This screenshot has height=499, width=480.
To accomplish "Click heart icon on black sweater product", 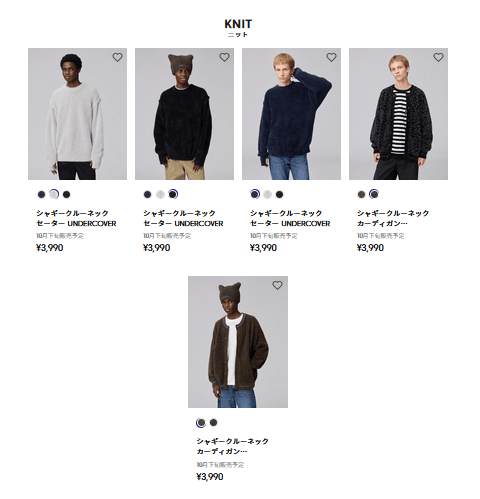I will (224, 57).
